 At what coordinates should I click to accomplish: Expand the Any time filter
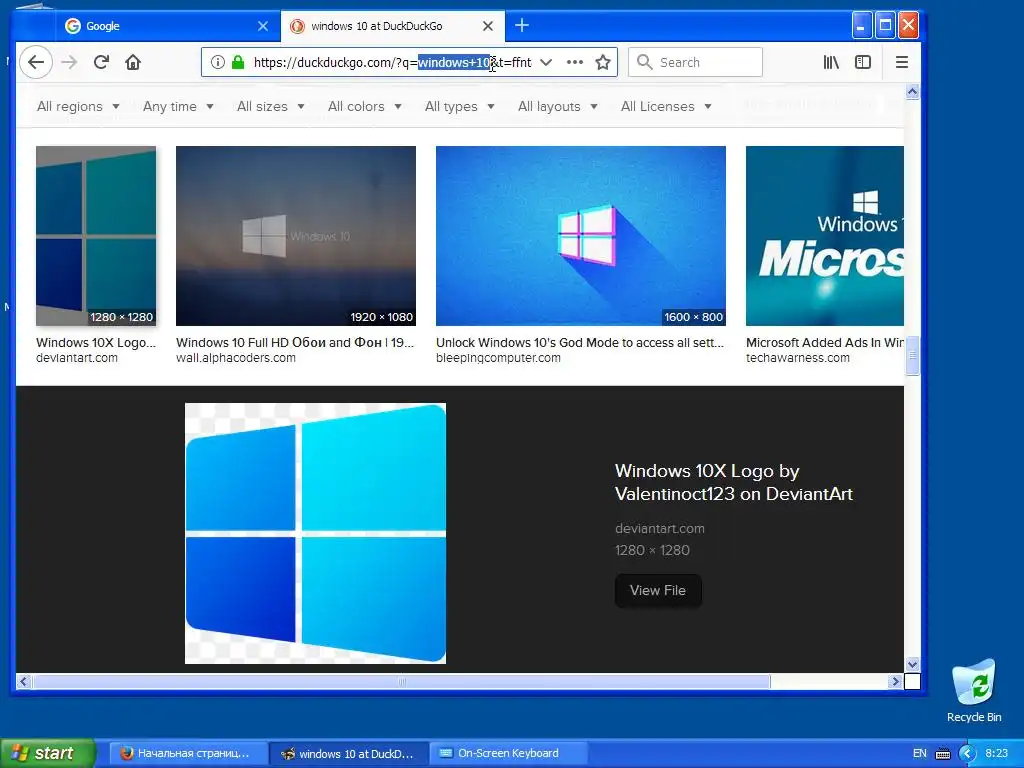[178, 106]
